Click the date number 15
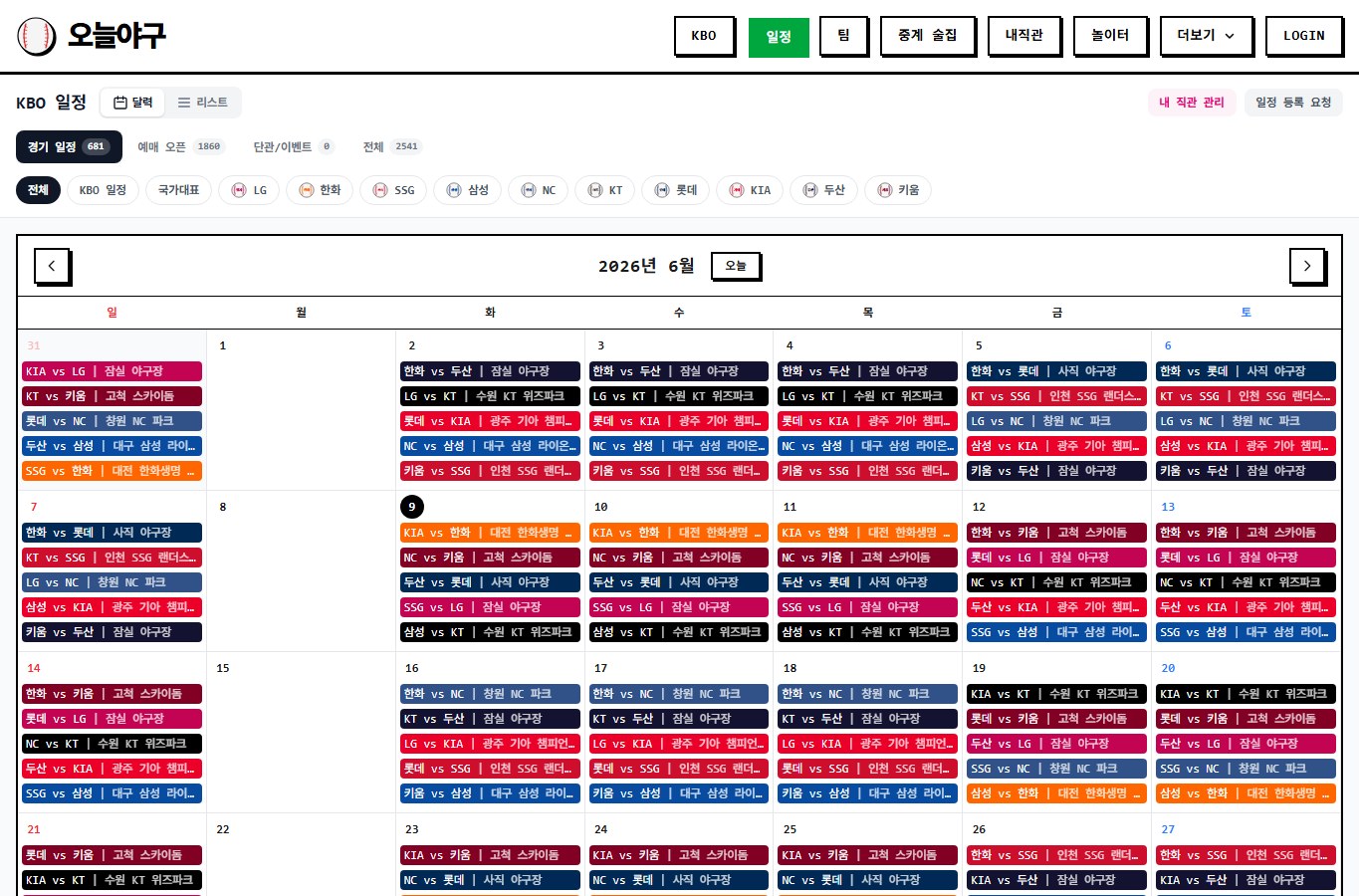The height and width of the screenshot is (896, 1359). coord(223,668)
